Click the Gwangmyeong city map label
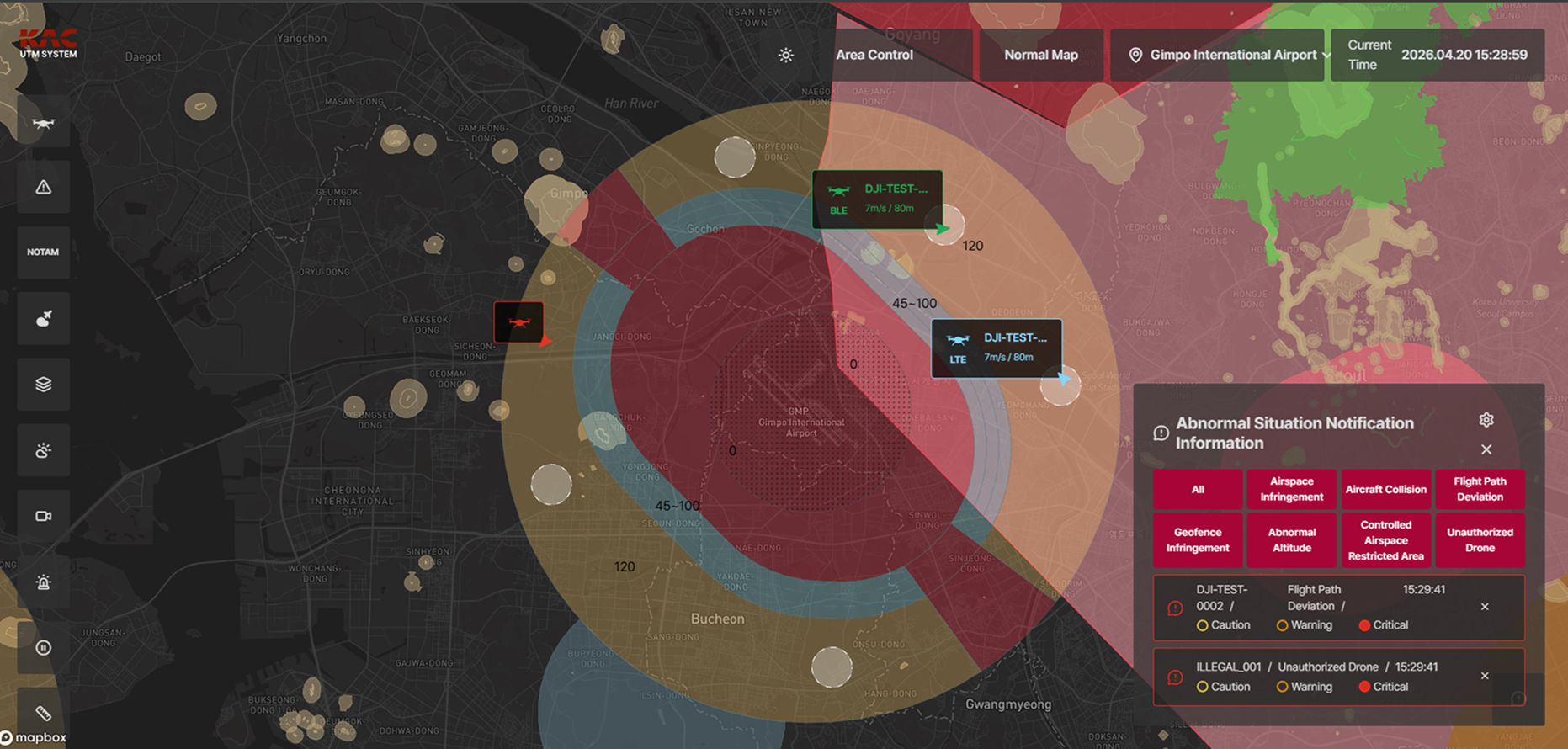 tap(1008, 704)
